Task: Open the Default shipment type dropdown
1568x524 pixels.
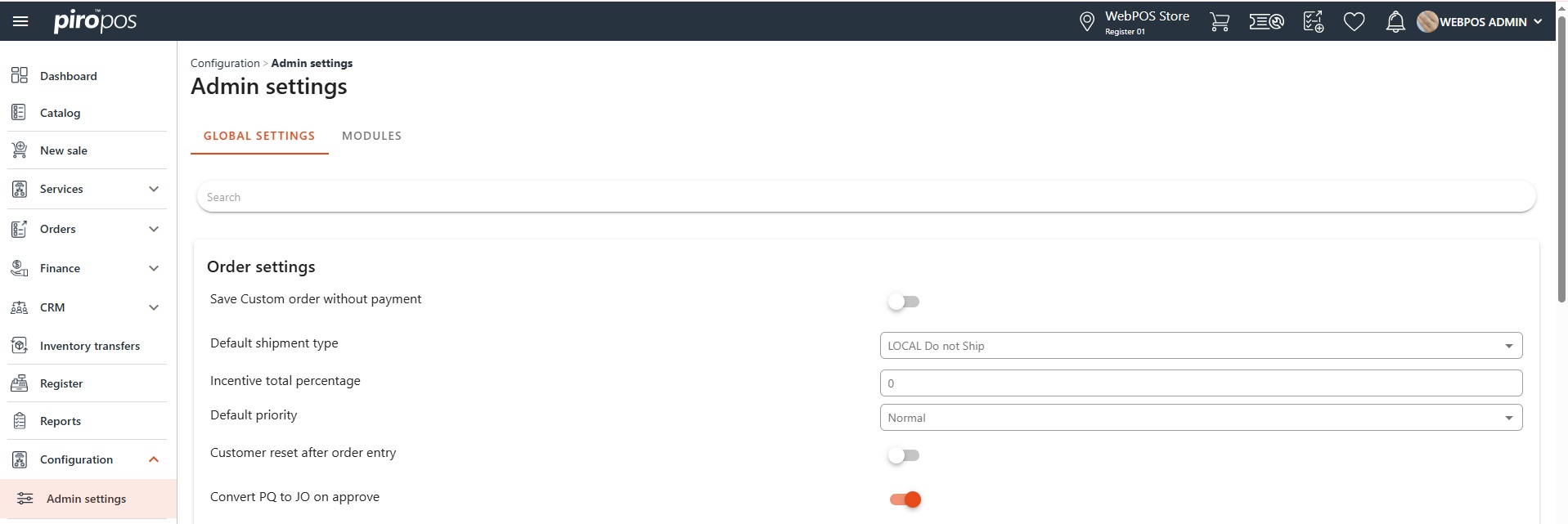Action: (1200, 346)
